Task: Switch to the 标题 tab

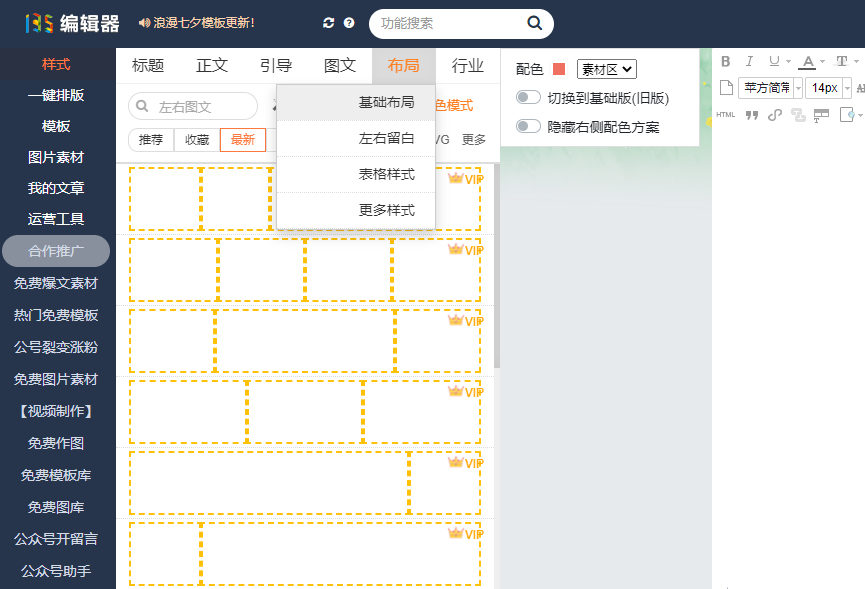Action: tap(148, 66)
